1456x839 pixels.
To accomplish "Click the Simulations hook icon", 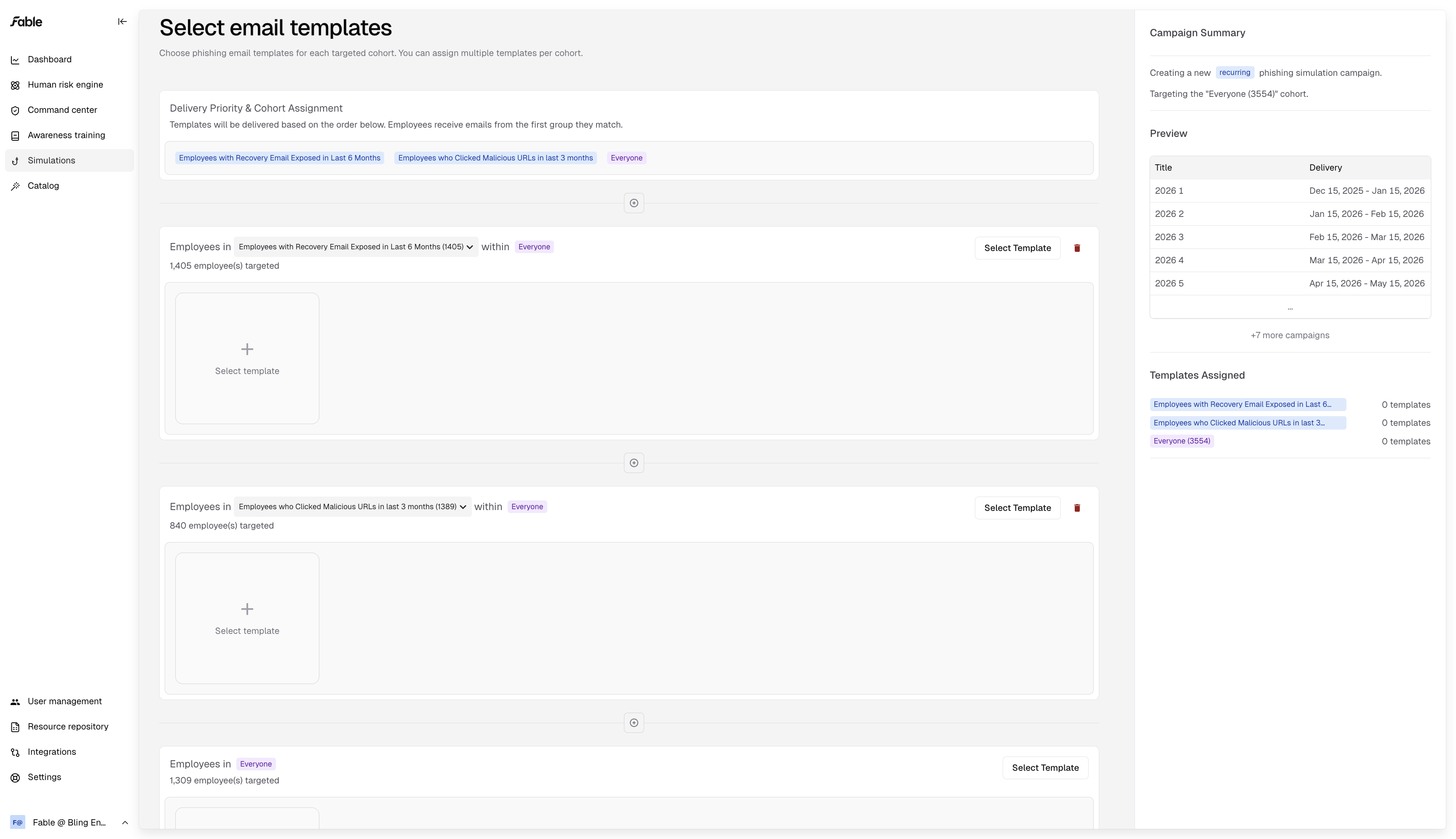I will pyautogui.click(x=16, y=161).
